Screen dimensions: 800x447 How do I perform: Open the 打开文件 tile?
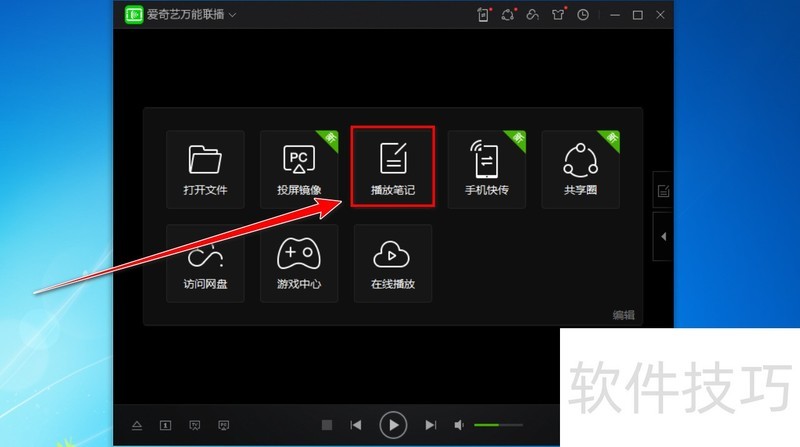click(205, 169)
